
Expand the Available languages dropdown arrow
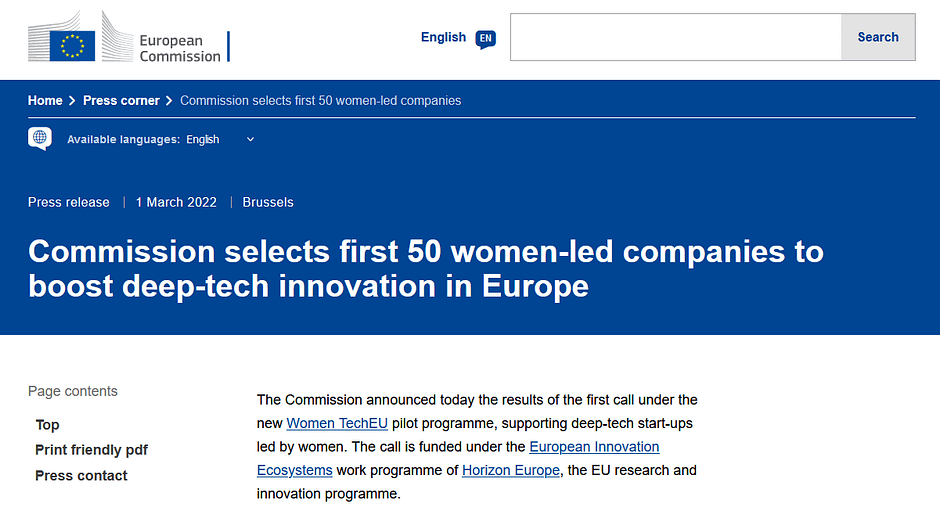(251, 139)
